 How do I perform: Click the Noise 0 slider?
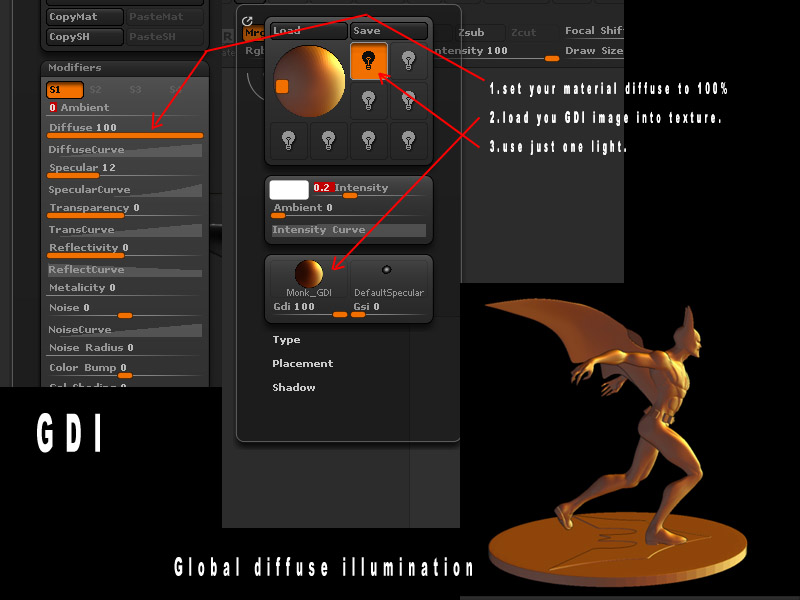125,310
